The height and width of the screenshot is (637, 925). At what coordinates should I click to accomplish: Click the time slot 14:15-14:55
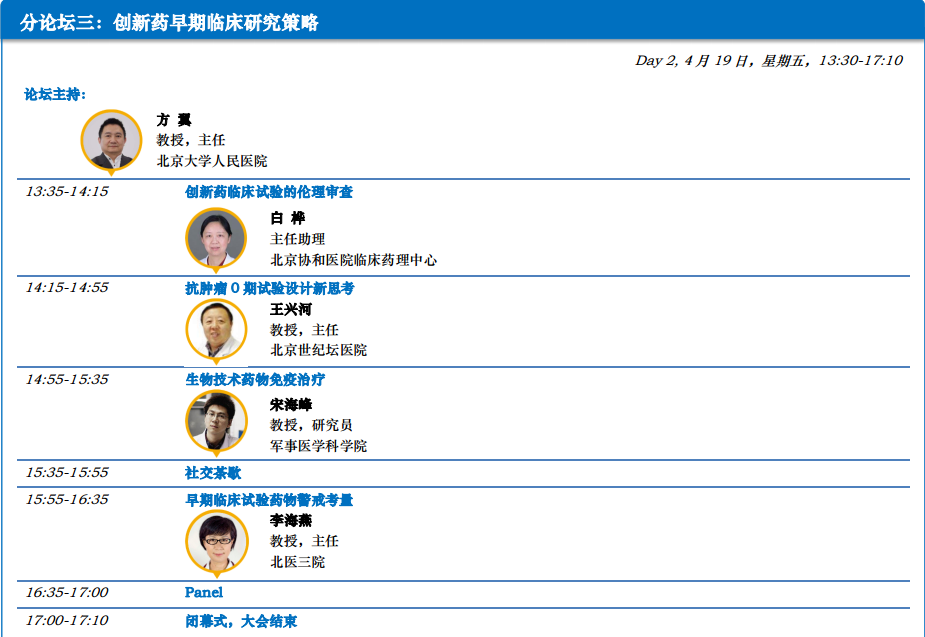tap(67, 287)
